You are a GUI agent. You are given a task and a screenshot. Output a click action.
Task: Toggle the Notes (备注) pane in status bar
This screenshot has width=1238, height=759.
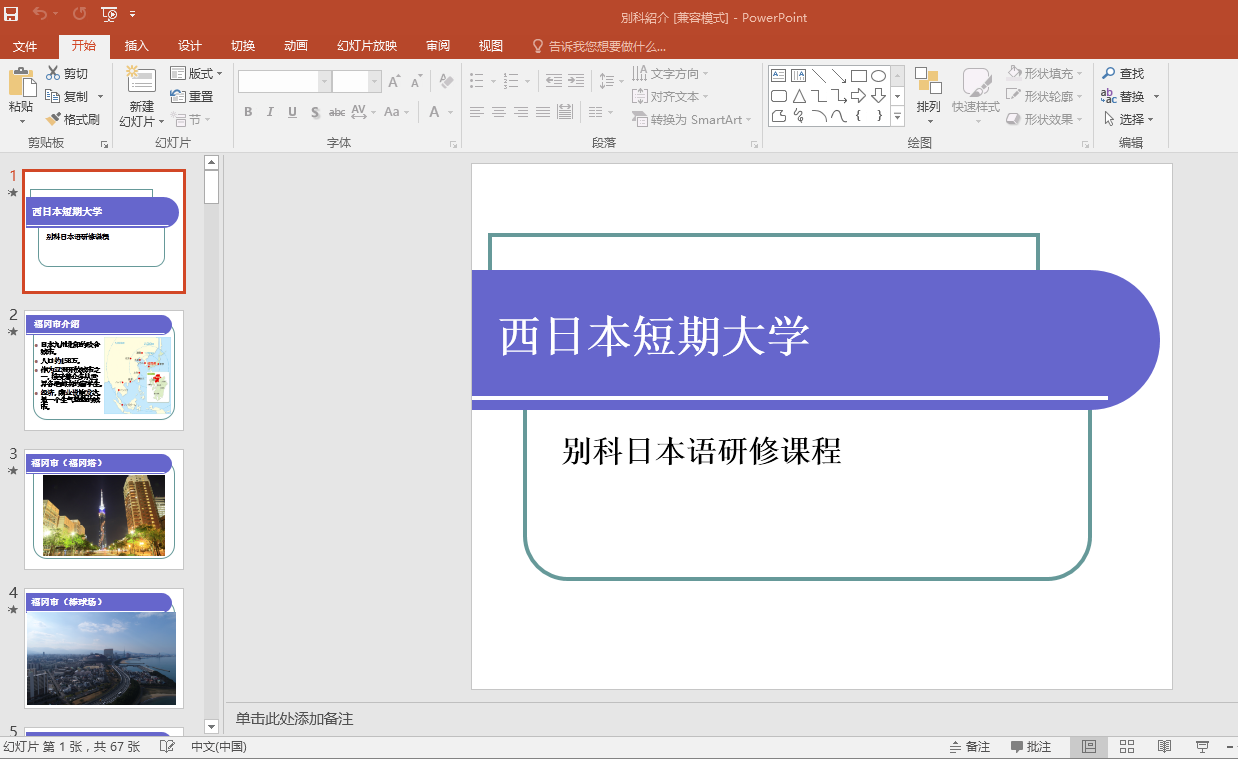969,747
